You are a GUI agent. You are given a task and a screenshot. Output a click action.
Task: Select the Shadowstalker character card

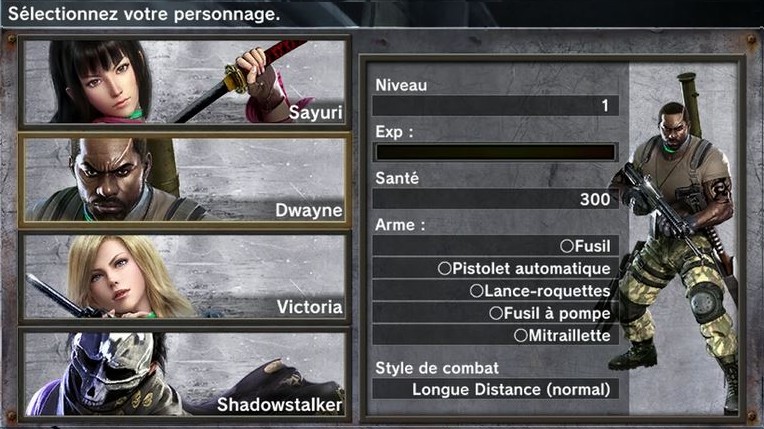coord(184,374)
